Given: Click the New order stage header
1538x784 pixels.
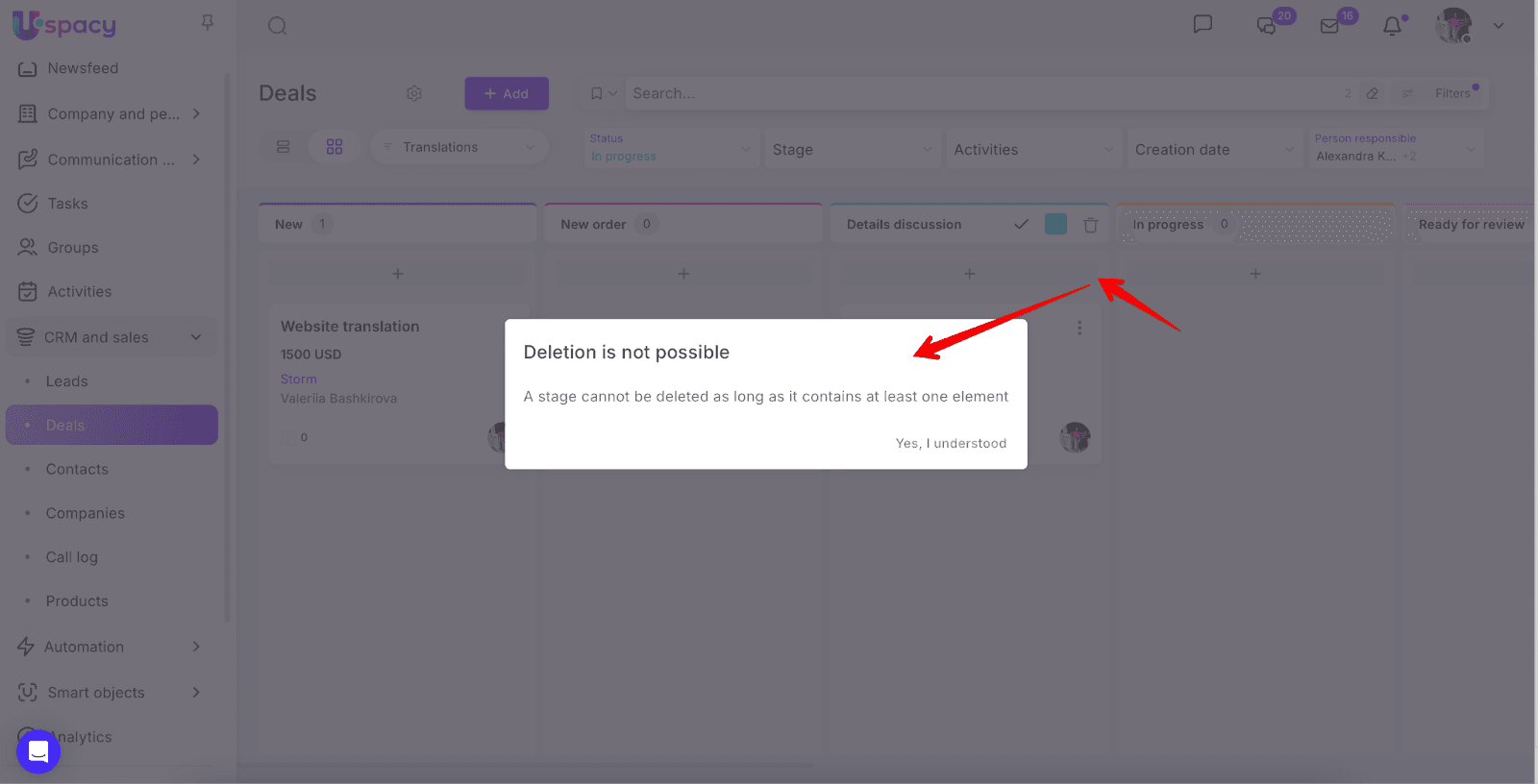Looking at the screenshot, I should point(683,224).
